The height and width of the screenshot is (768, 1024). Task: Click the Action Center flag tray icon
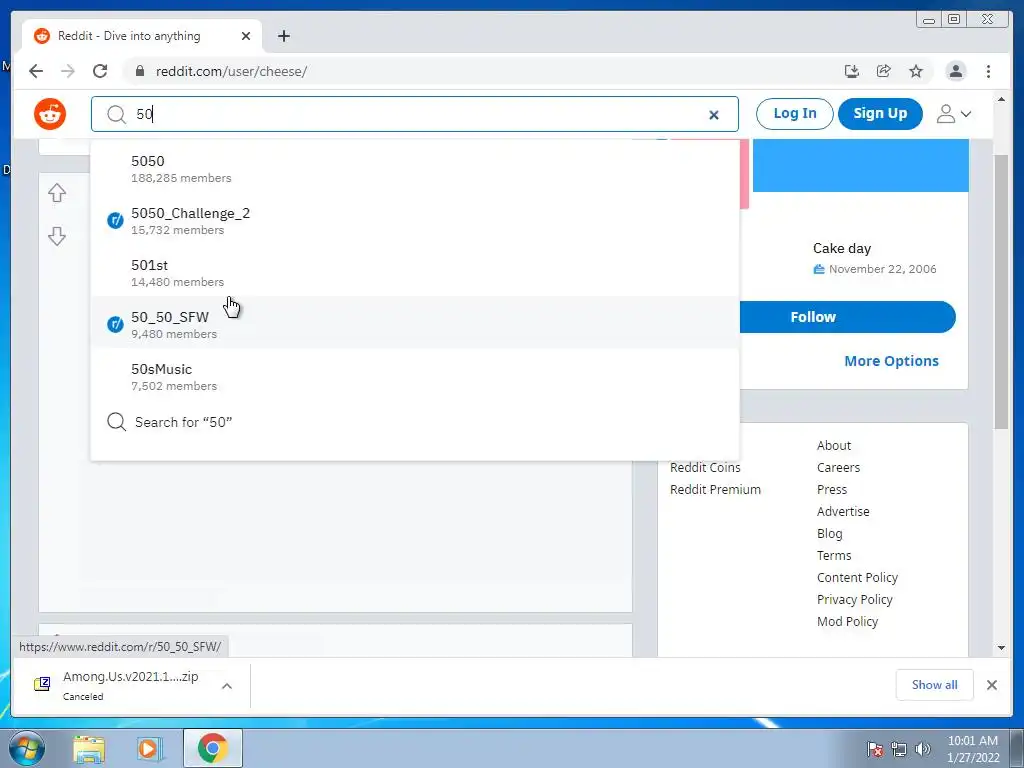[875, 749]
